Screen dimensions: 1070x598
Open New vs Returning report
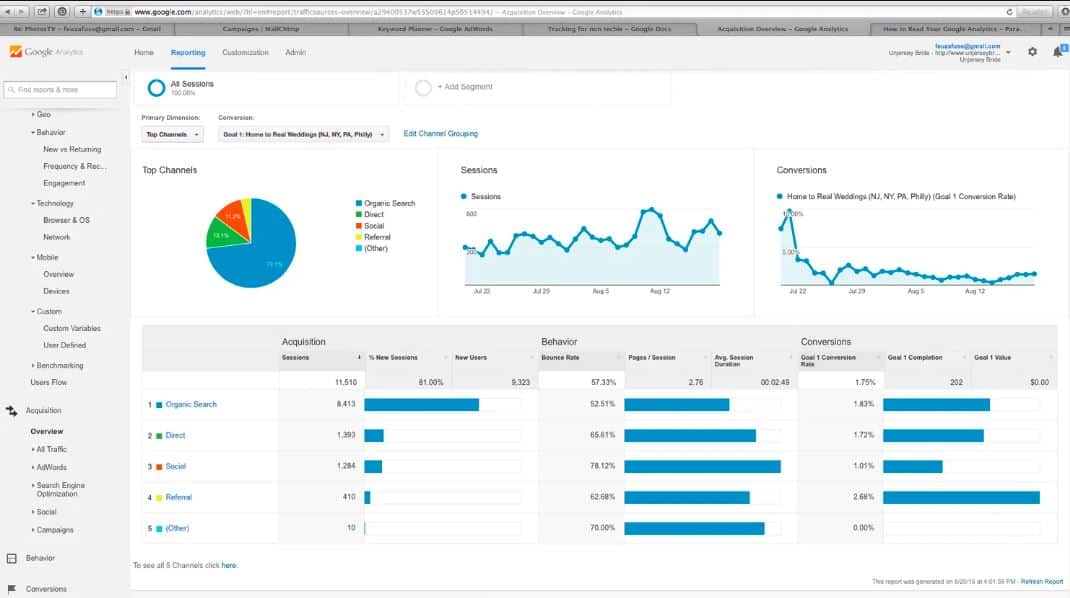72,150
